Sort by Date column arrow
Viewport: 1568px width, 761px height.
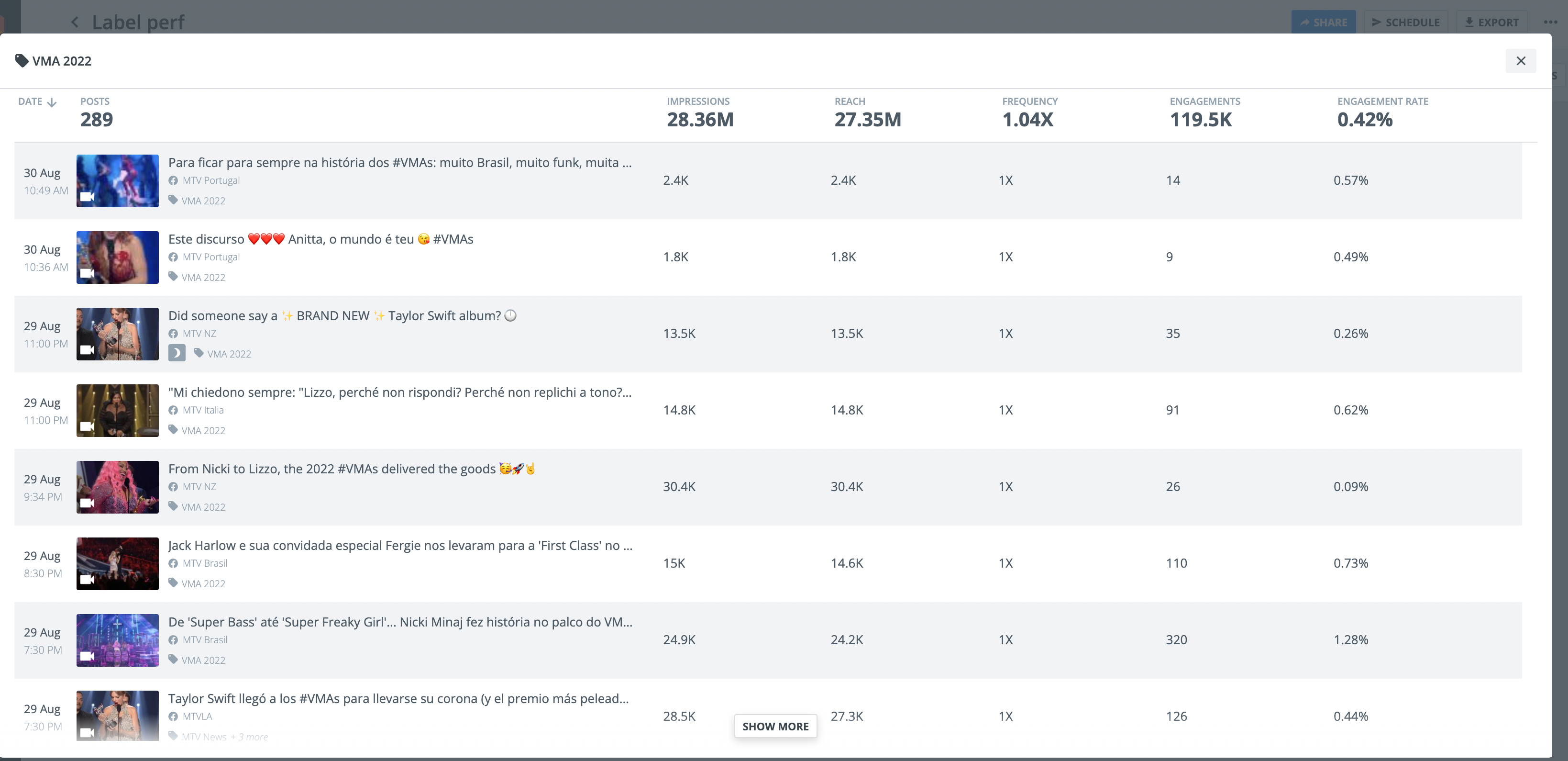tap(52, 102)
